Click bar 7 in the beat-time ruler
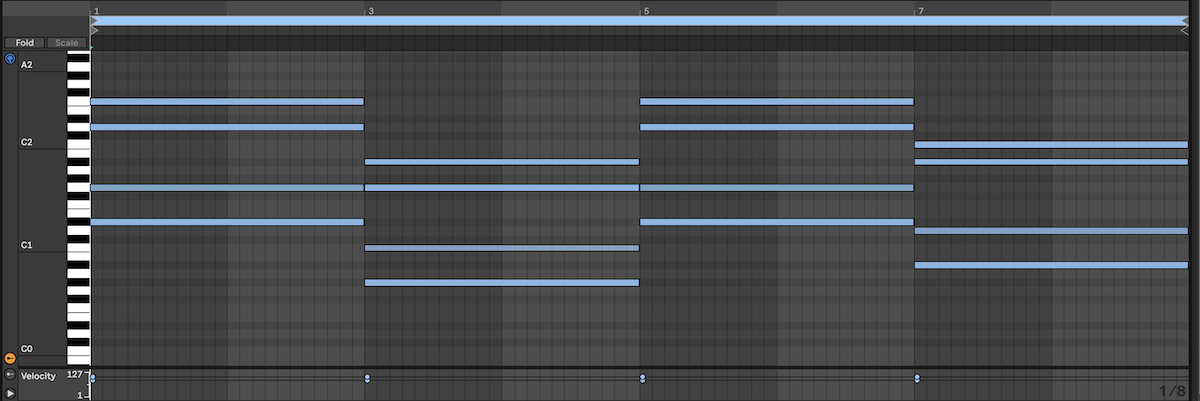The image size is (1200, 401). coord(921,10)
